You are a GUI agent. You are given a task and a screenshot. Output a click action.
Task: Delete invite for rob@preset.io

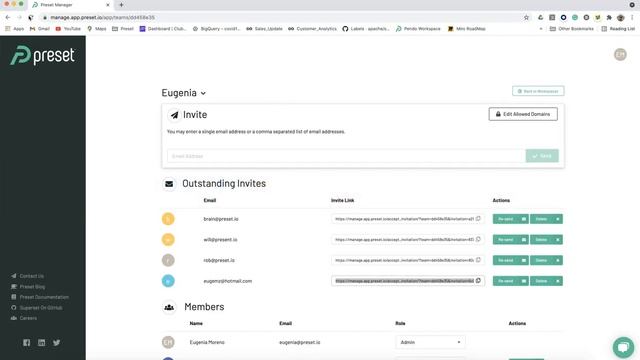coord(546,260)
